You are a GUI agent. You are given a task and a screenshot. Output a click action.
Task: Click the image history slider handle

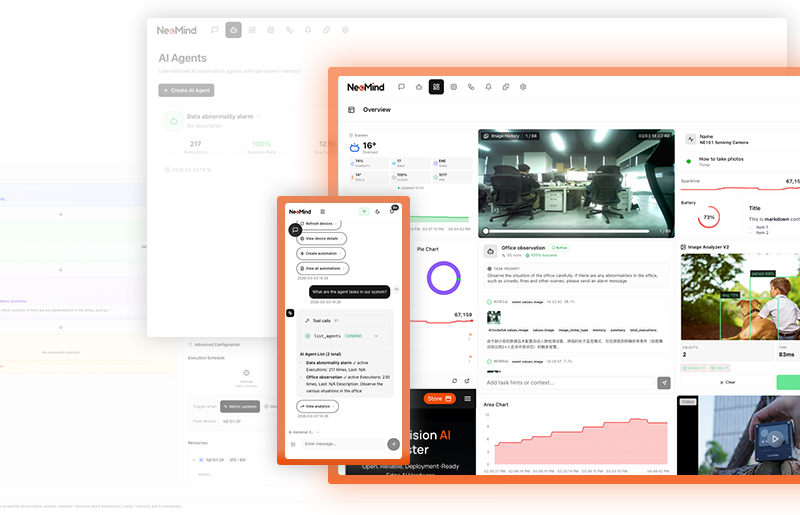pyautogui.click(x=486, y=231)
